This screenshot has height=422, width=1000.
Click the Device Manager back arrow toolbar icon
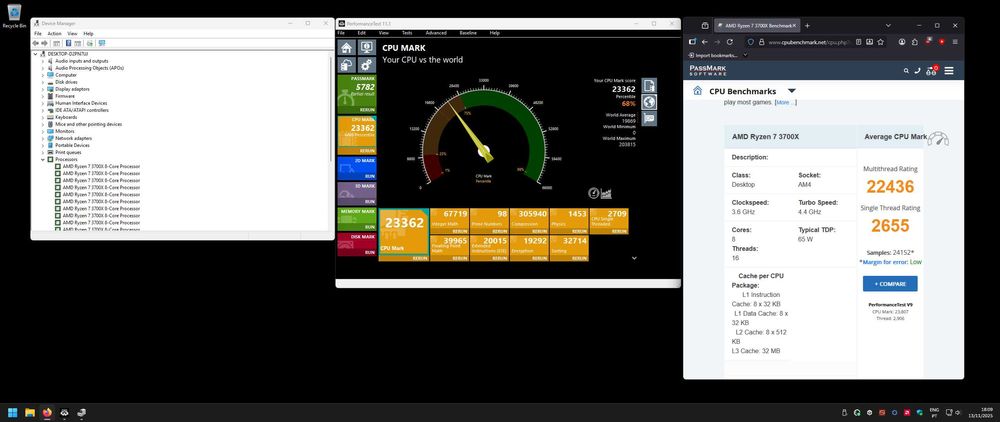coord(37,43)
